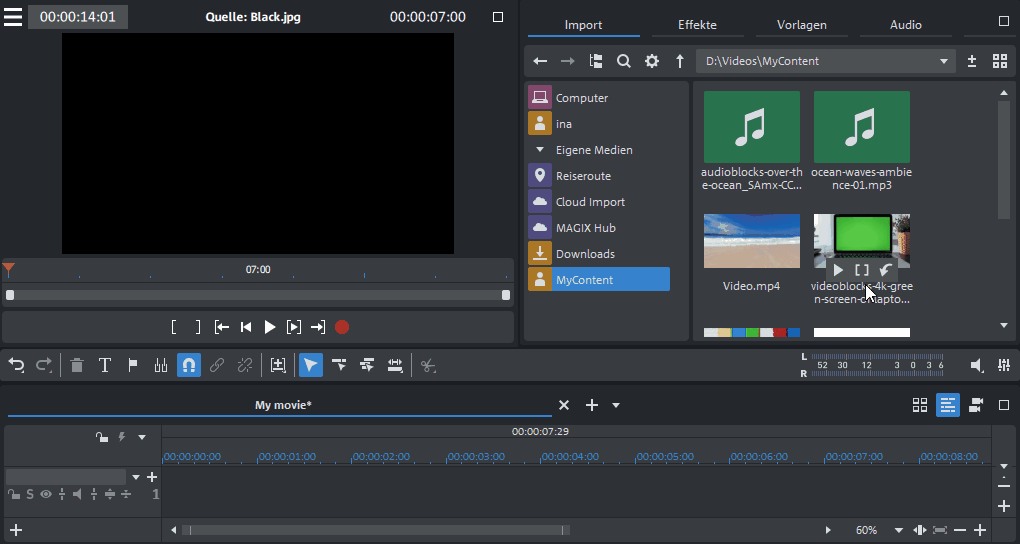The height and width of the screenshot is (544, 1020).
Task: Delete selection with the trash icon
Action: 77,366
